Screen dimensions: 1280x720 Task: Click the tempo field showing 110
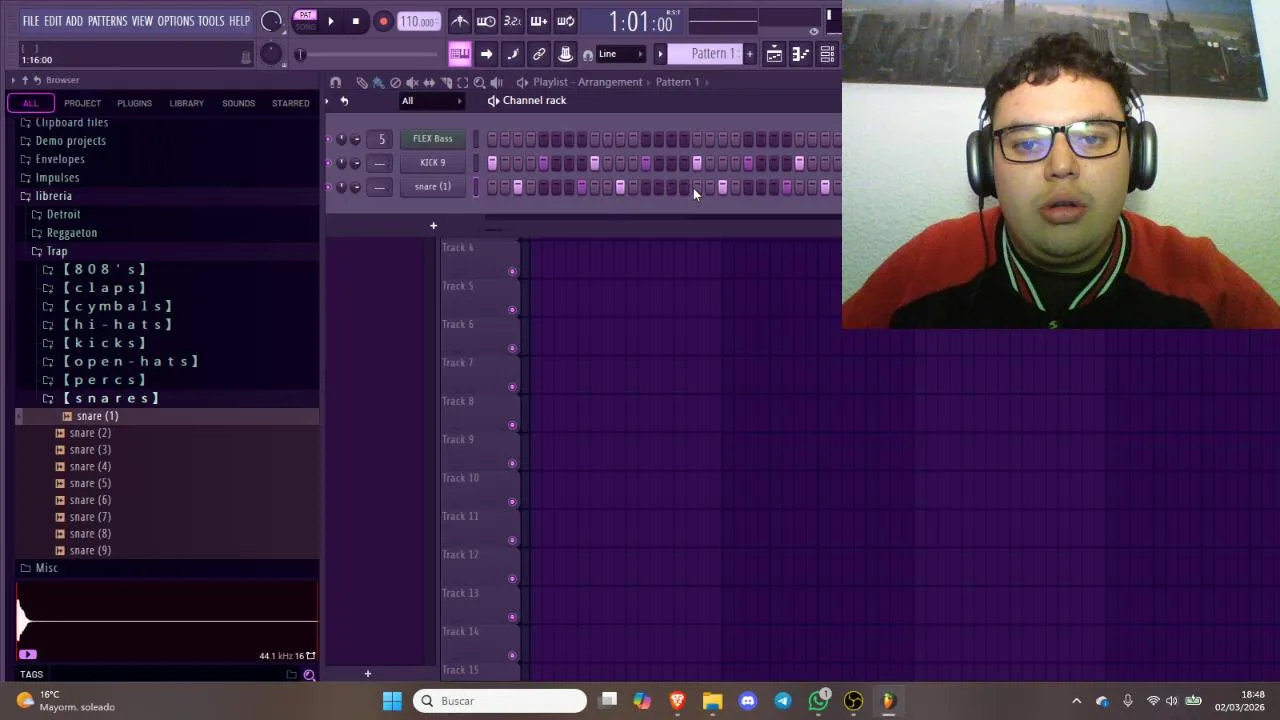(418, 21)
